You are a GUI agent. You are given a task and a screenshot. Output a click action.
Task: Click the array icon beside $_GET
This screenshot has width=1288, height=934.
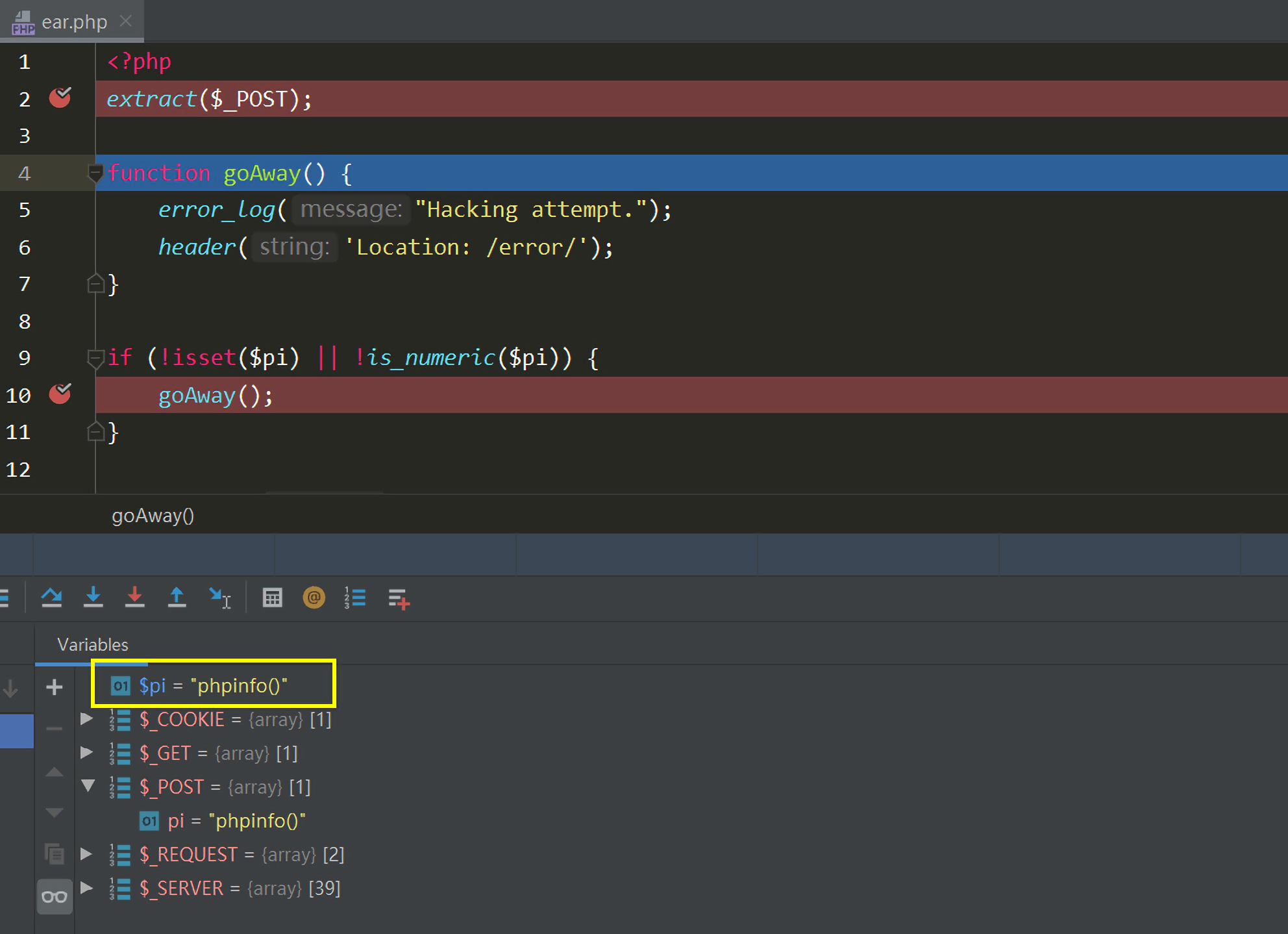tap(119, 753)
